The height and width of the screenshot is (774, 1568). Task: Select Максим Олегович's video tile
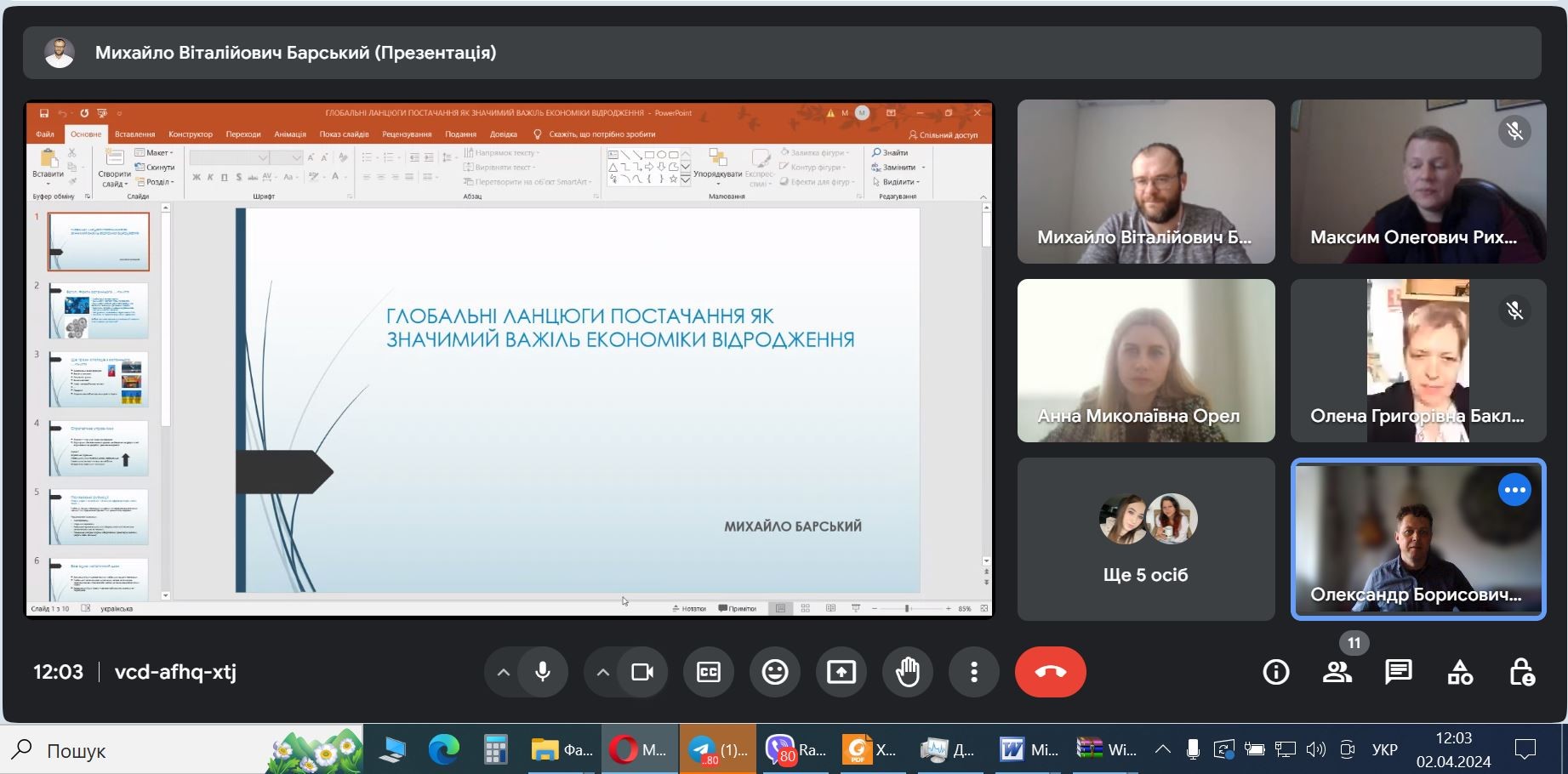1417,181
